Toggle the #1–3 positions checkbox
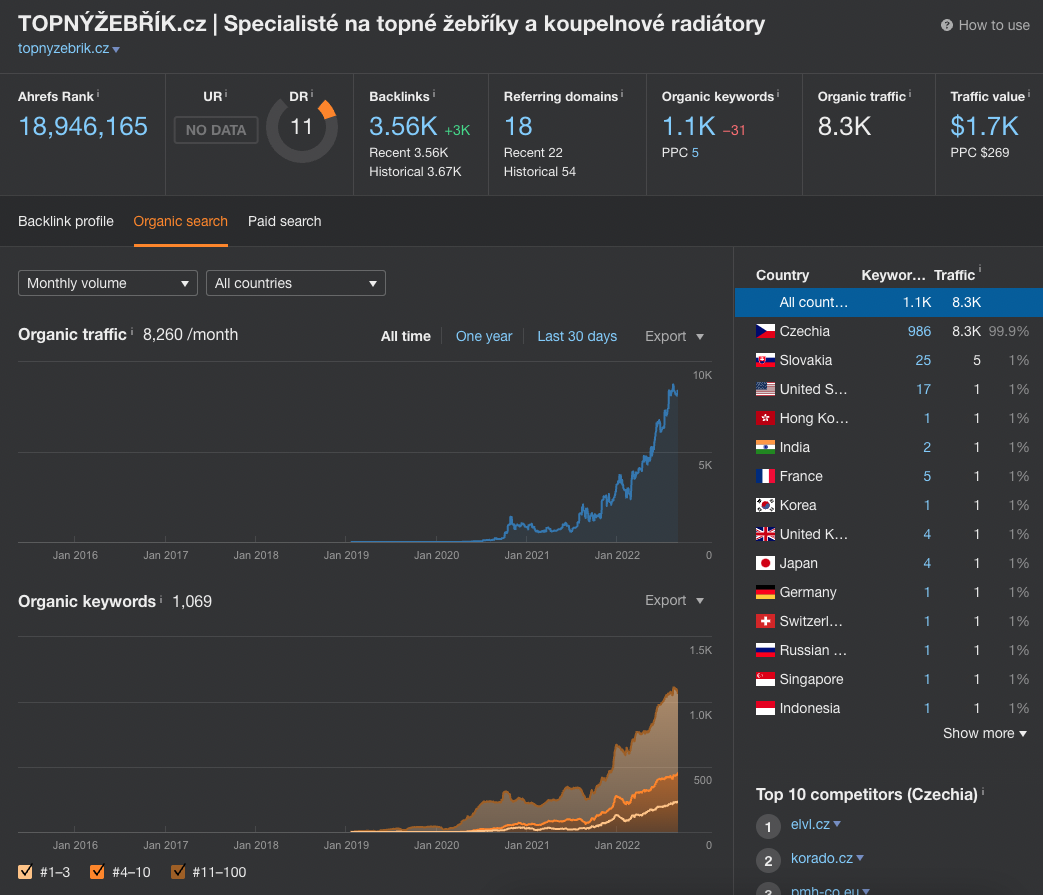This screenshot has width=1043, height=895. (x=25, y=871)
